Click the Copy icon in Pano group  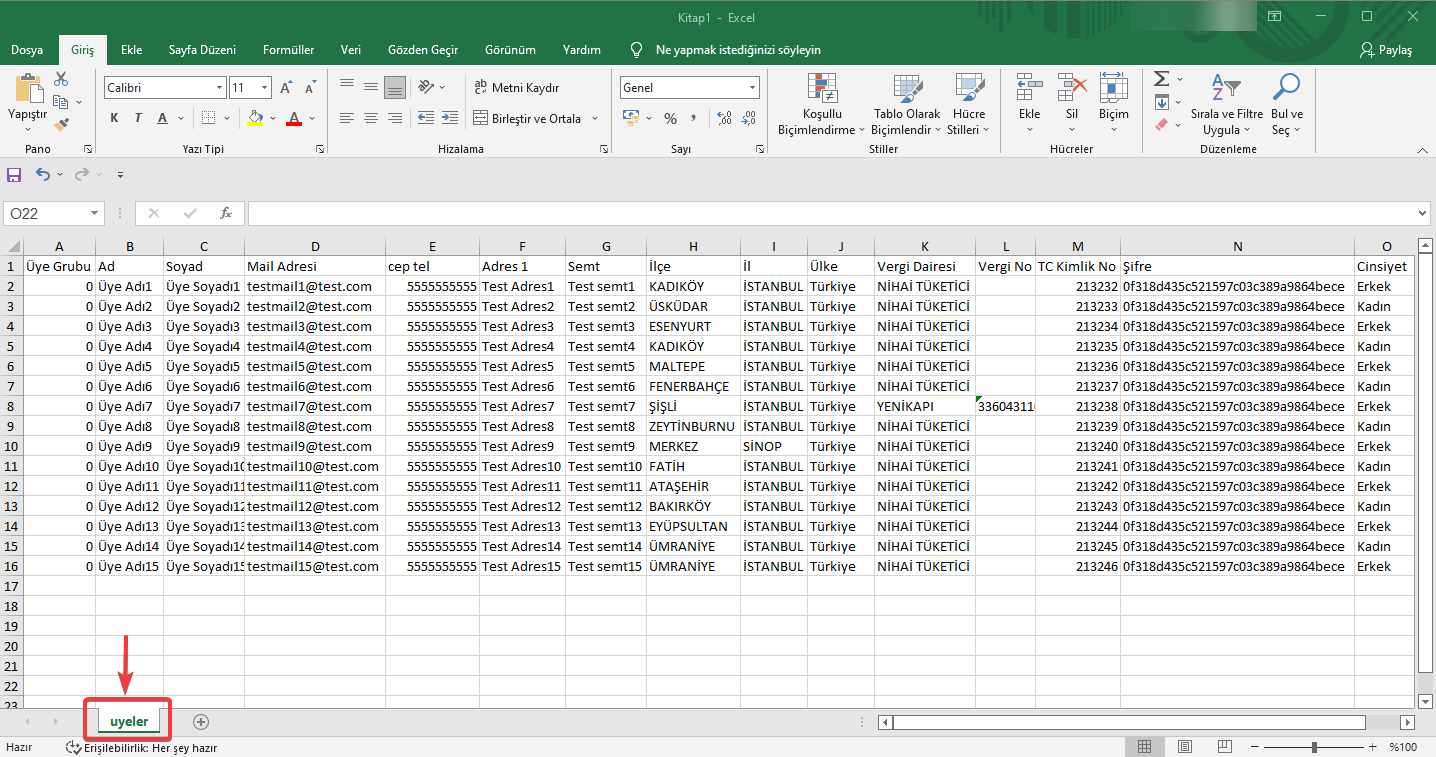59,102
